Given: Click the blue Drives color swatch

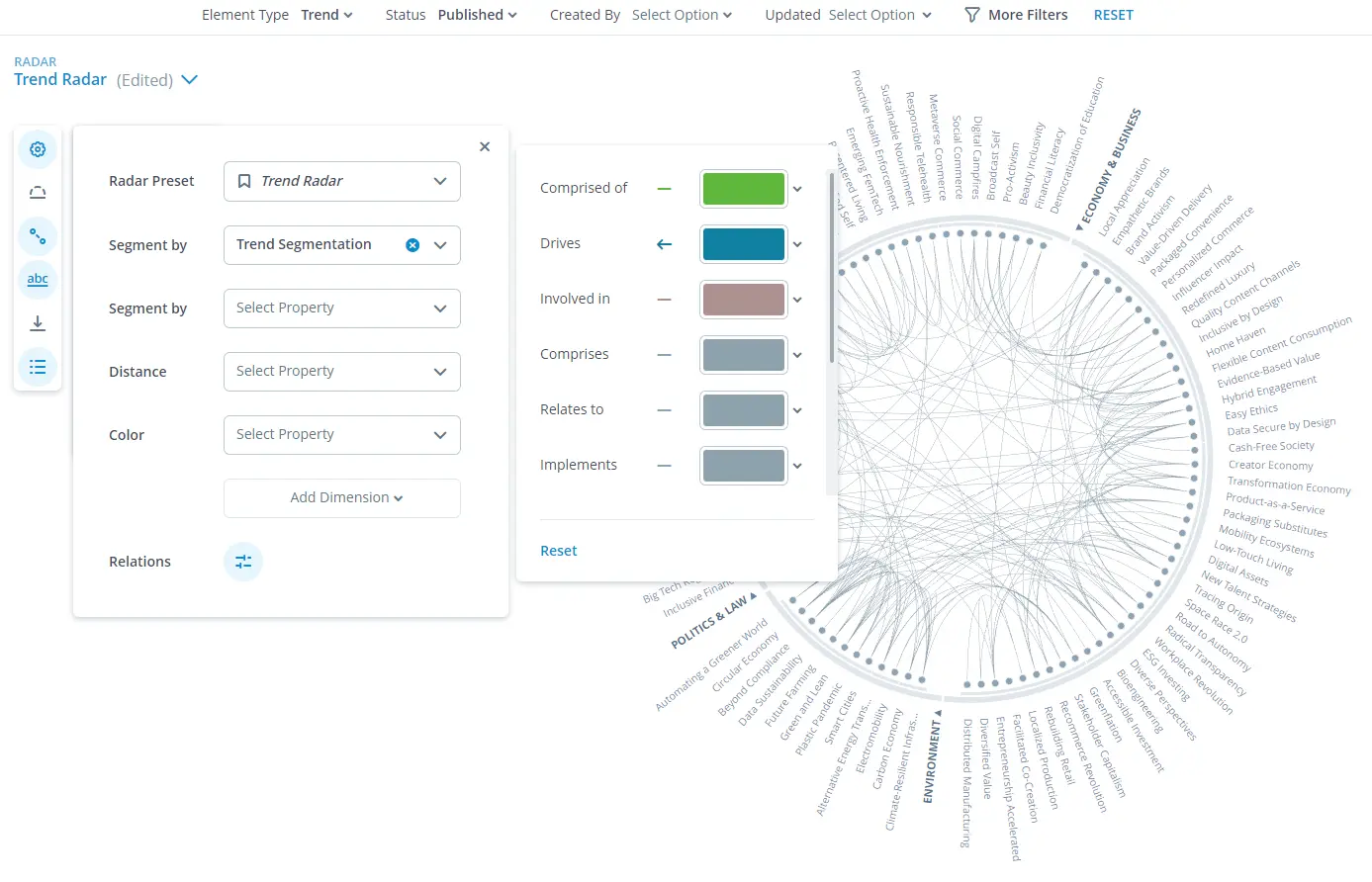Looking at the screenshot, I should 744,244.
